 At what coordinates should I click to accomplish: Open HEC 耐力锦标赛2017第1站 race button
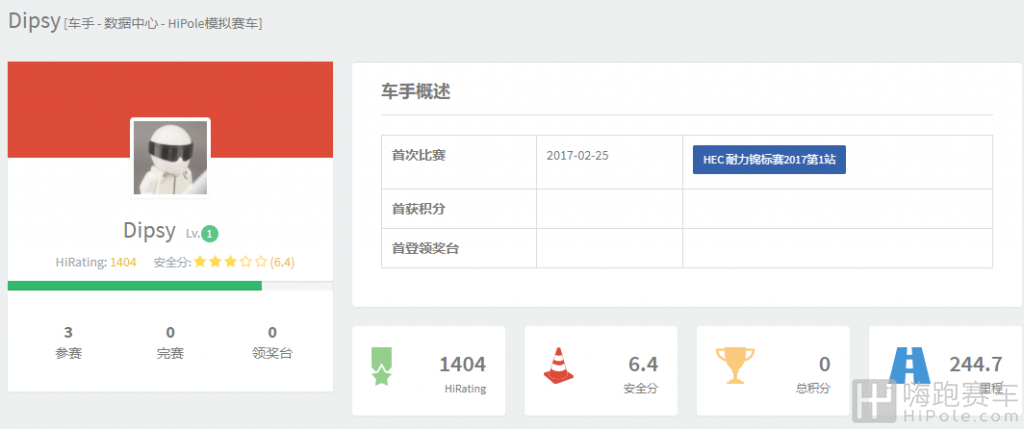pos(769,159)
